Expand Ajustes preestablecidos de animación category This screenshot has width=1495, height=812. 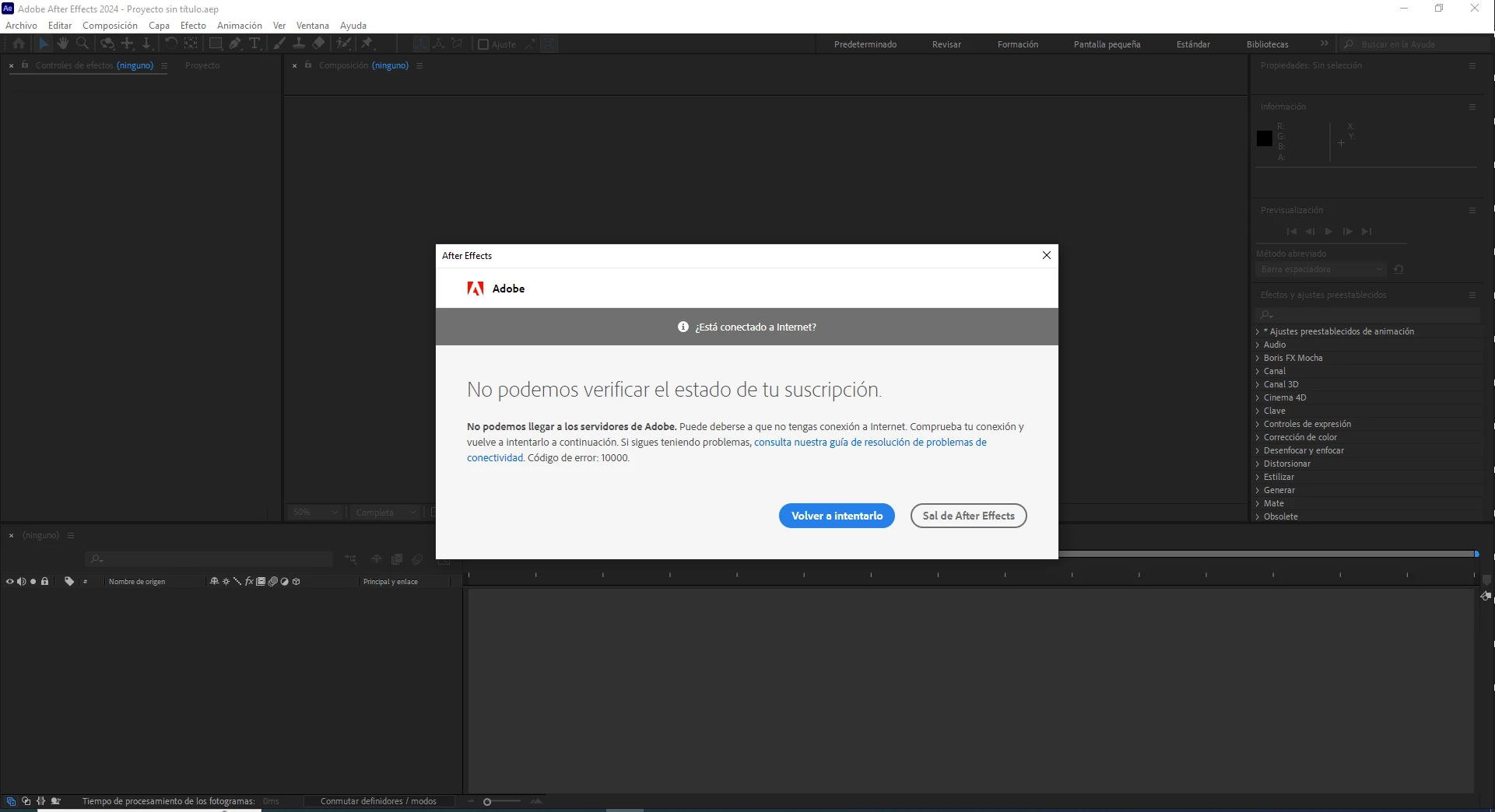(x=1257, y=331)
